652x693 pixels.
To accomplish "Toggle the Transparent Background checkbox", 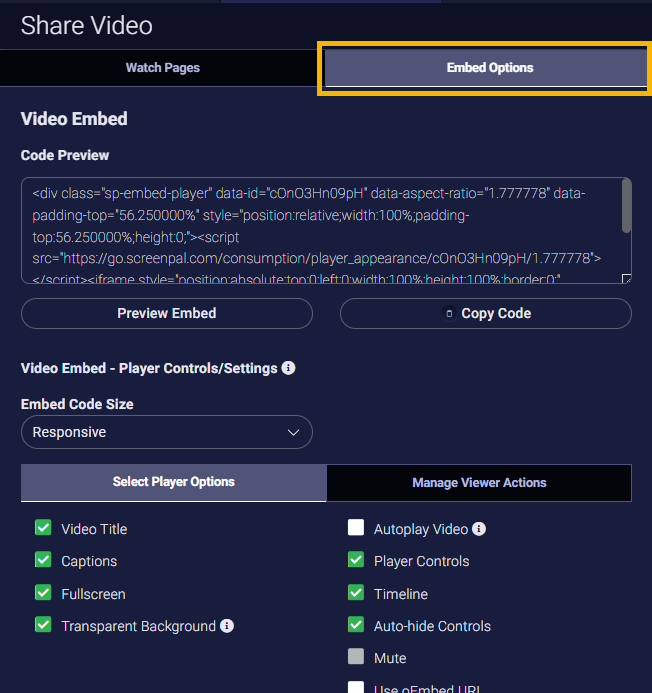I will pyautogui.click(x=43, y=625).
